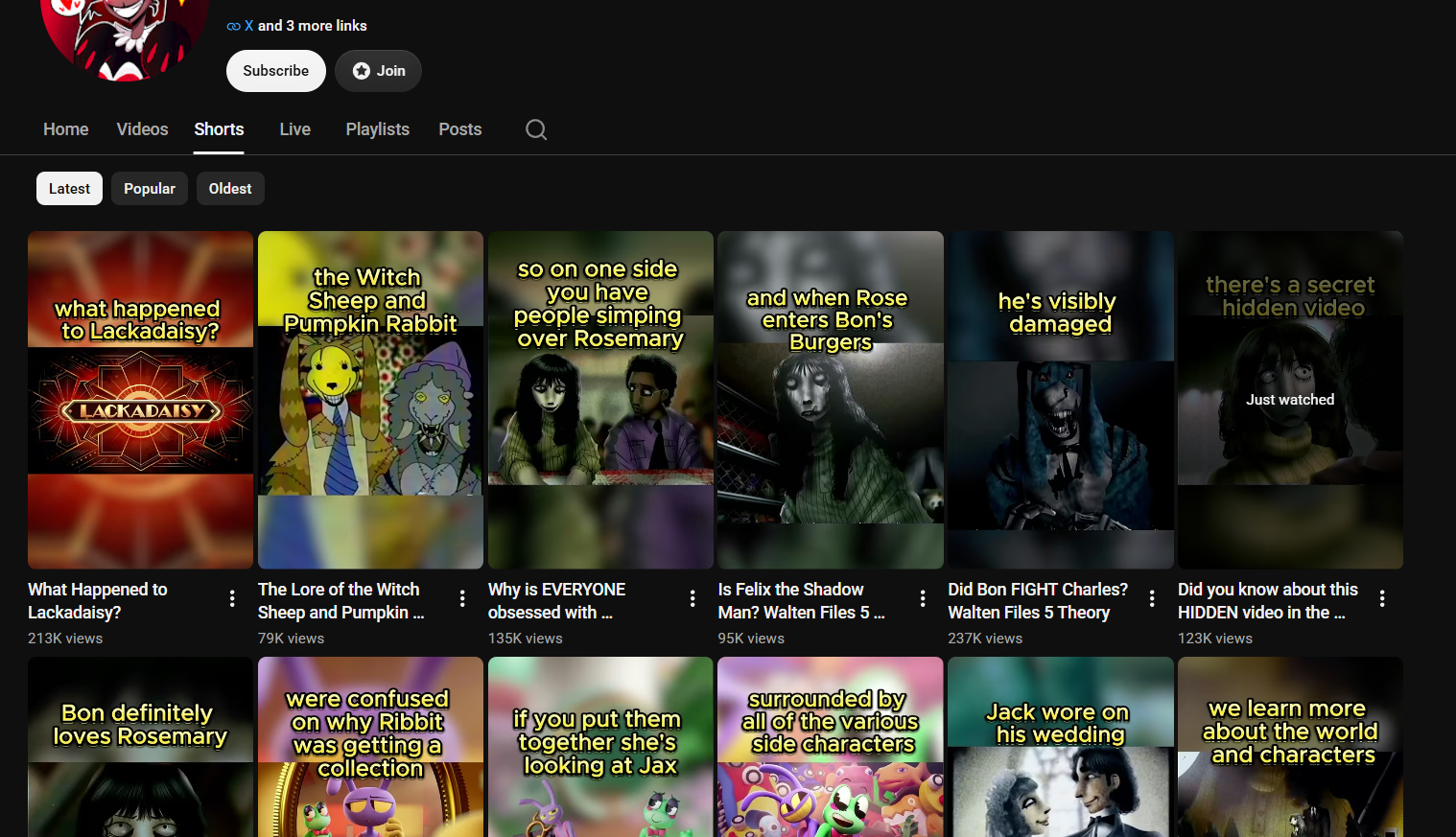
Task: Play the 'confused on why Ribbit' thumbnail
Action: tap(370, 747)
